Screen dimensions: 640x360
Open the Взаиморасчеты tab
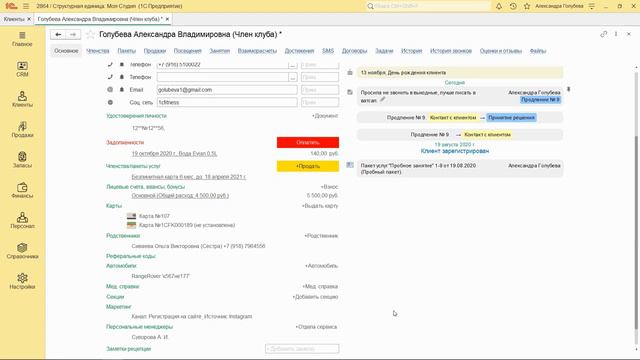click(257, 51)
